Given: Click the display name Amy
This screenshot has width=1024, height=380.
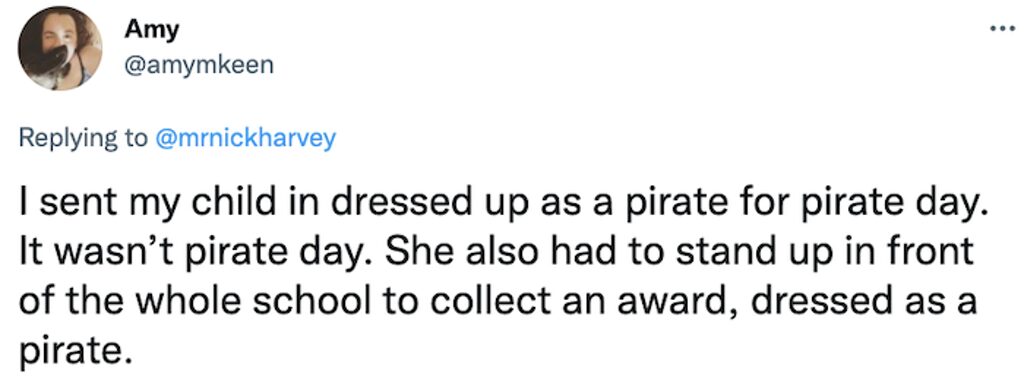Looking at the screenshot, I should 151,29.
